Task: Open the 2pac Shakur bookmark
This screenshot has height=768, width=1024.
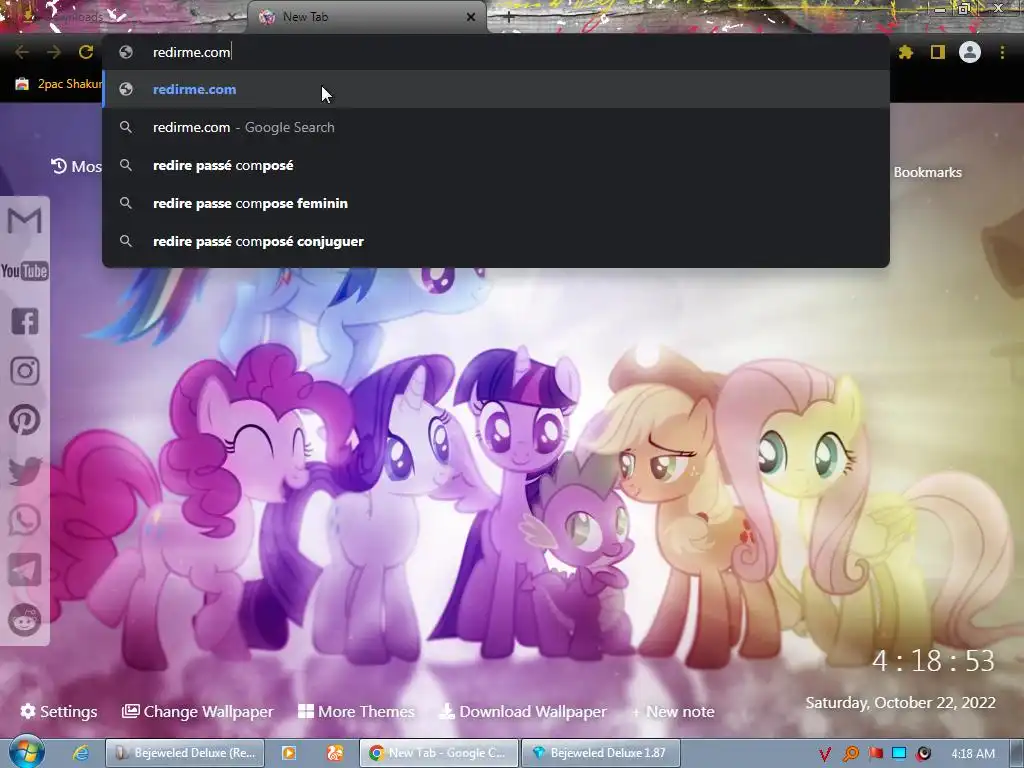Action: 59,84
